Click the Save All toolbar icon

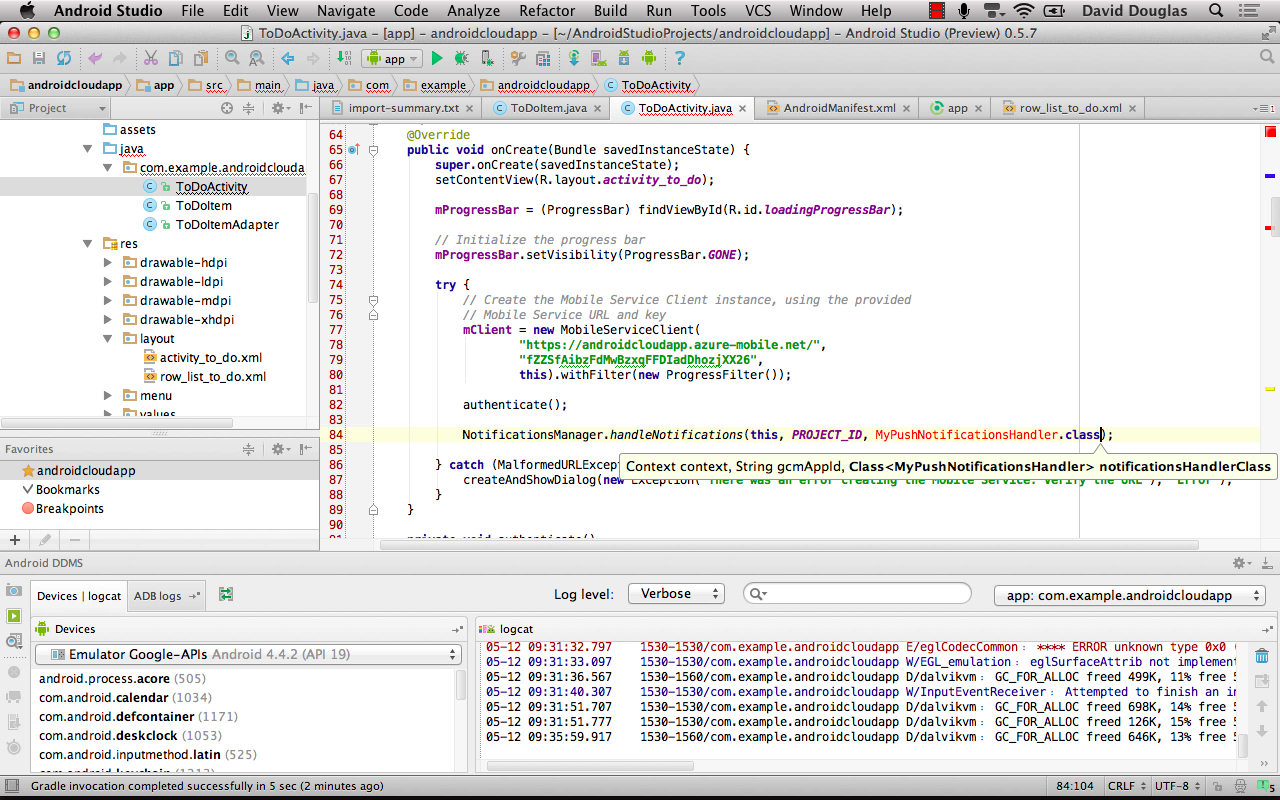[x=39, y=58]
